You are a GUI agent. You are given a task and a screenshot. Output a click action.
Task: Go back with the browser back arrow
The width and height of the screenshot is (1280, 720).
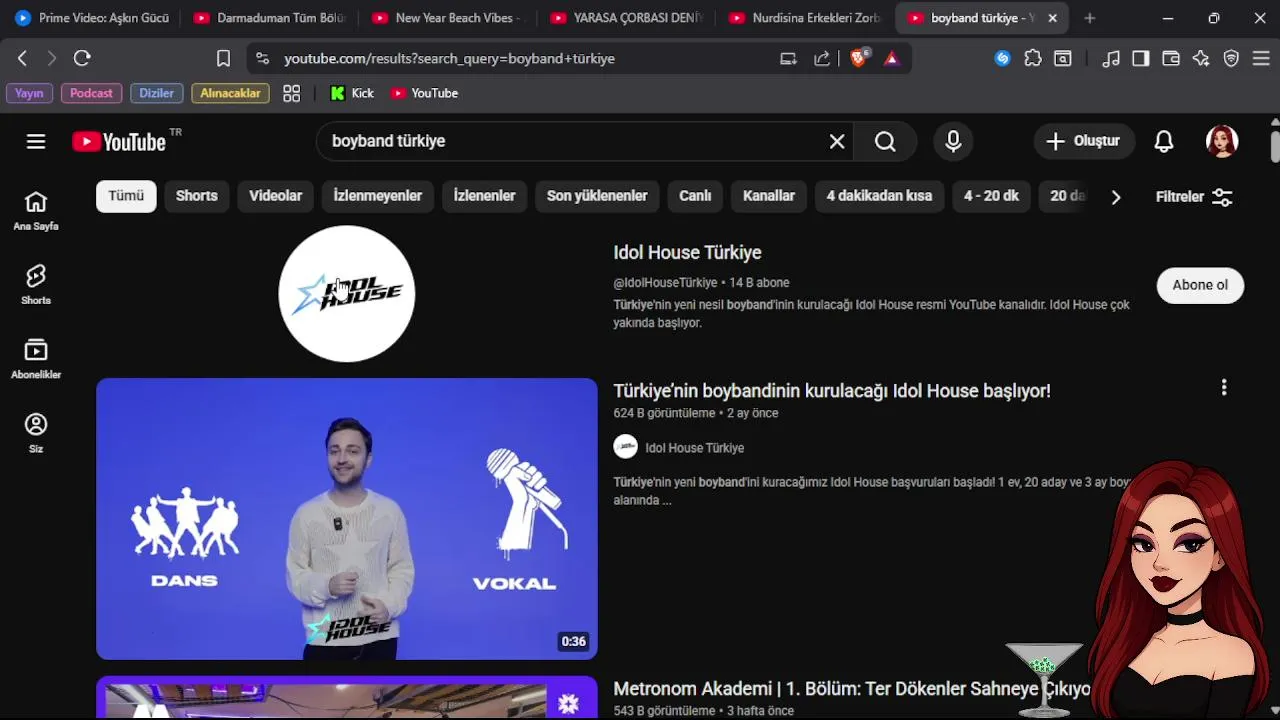tap(22, 59)
